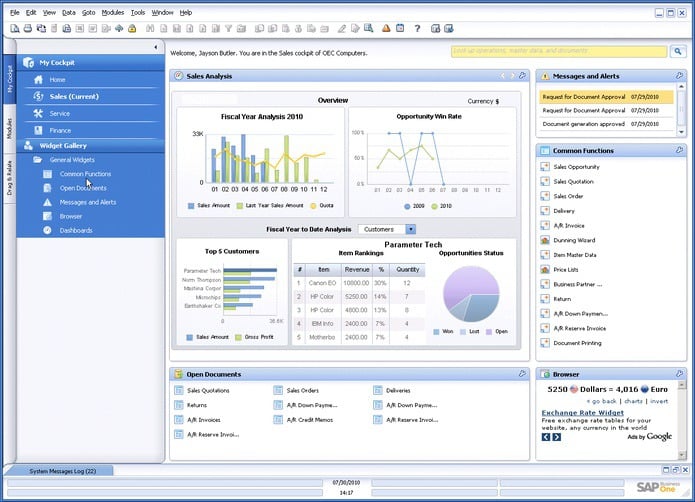Click the Browser widget settings wrench
Viewport: 695px width, 502px height.
pos(679,374)
